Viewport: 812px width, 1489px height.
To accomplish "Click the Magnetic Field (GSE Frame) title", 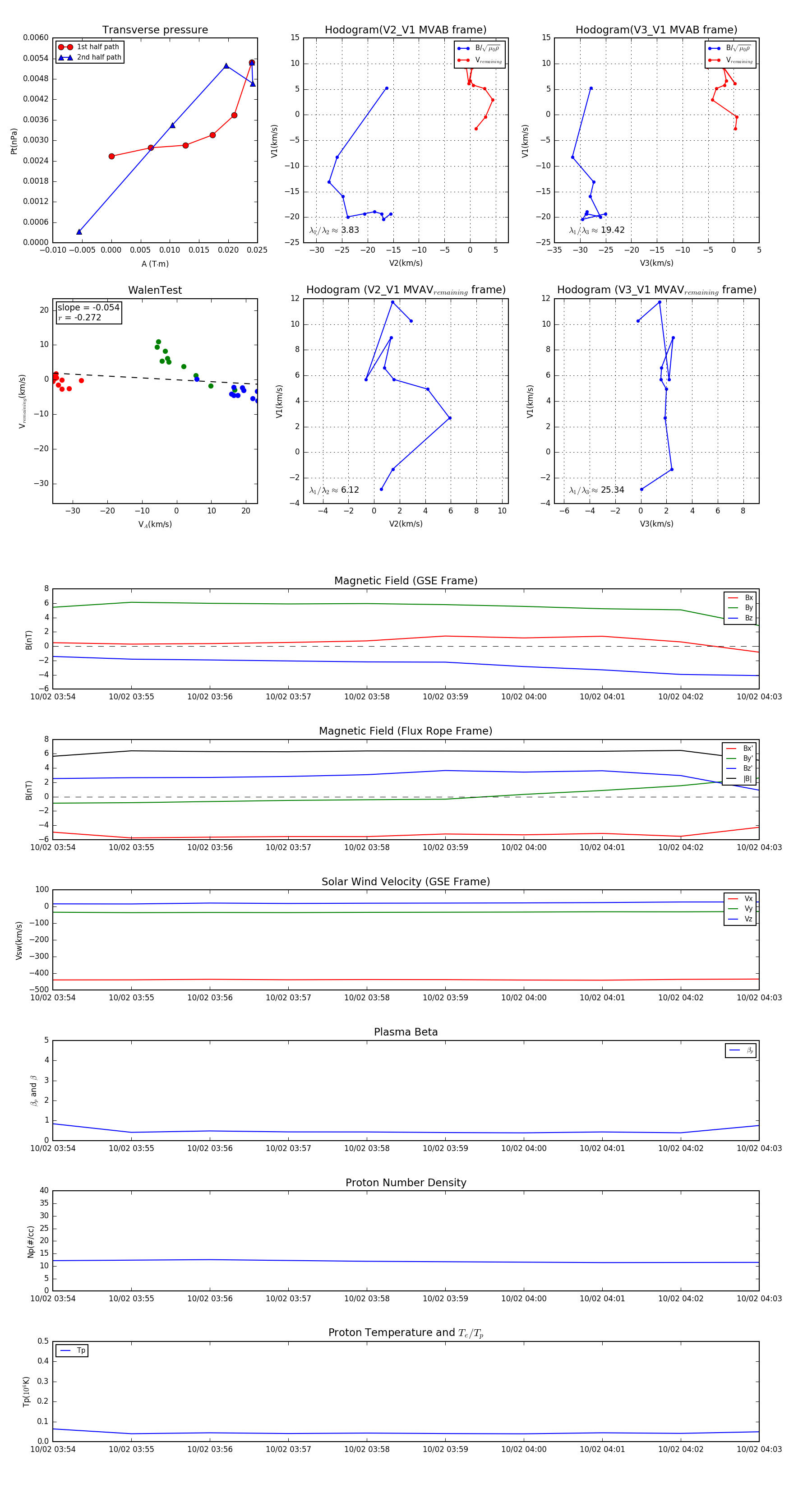I will pos(406,580).
